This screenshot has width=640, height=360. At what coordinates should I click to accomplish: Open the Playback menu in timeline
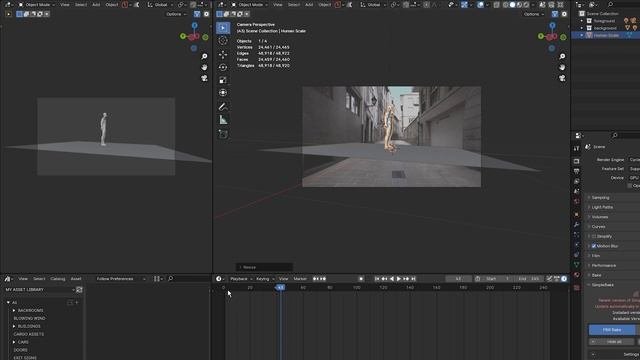point(240,279)
